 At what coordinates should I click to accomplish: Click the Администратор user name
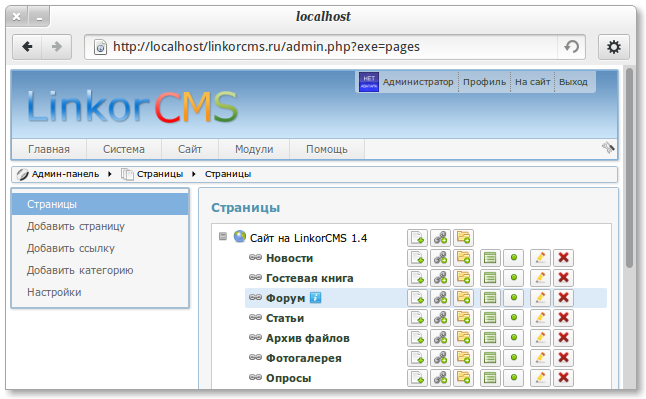click(418, 82)
